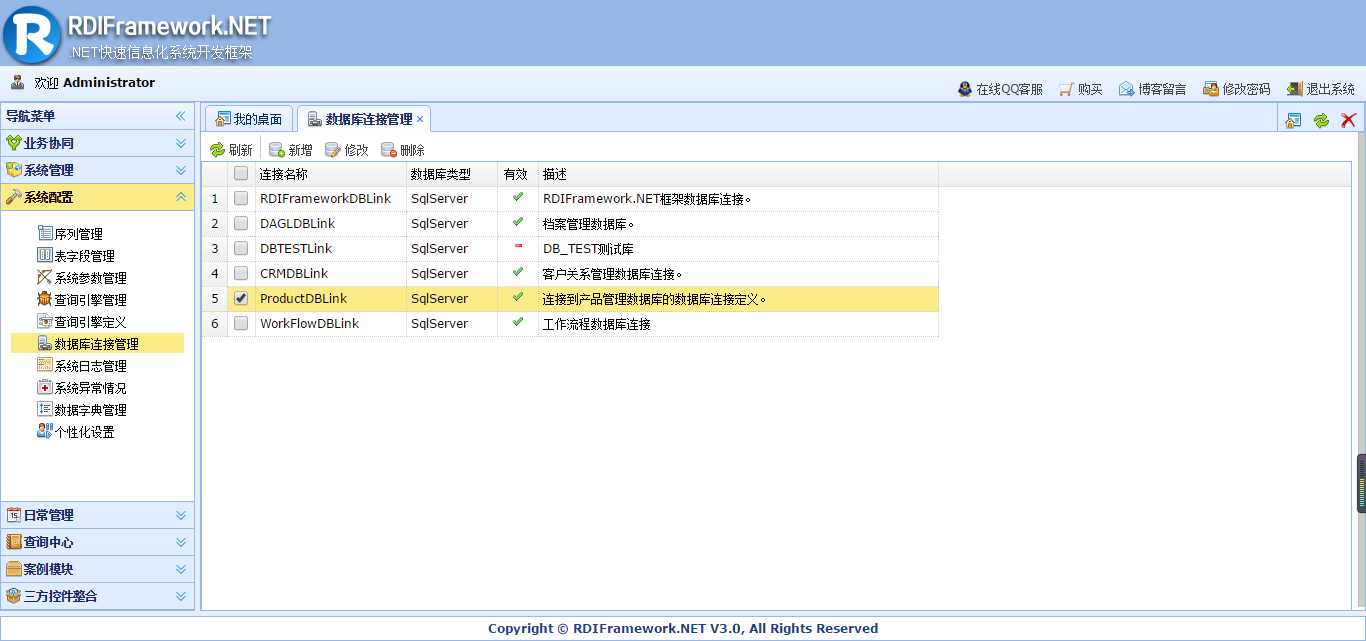The image size is (1366, 641).
Task: Click the 查询引擎管理 bug icon
Action: [45, 299]
